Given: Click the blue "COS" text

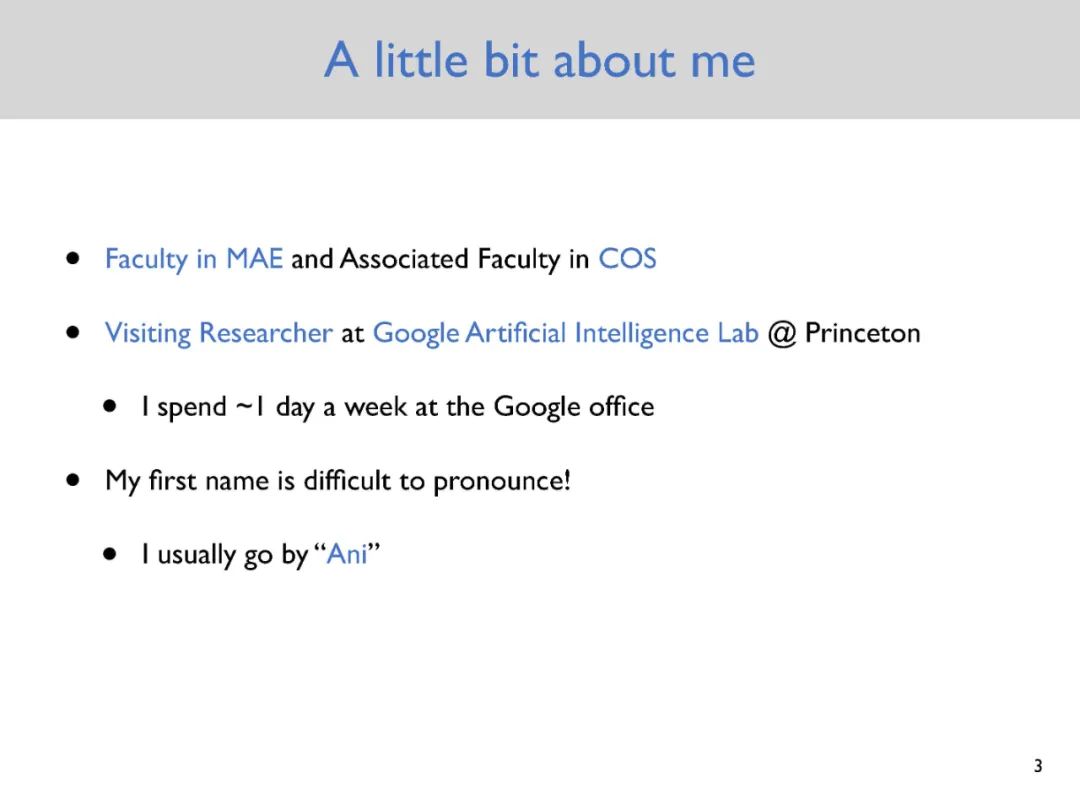Looking at the screenshot, I should [627, 259].
